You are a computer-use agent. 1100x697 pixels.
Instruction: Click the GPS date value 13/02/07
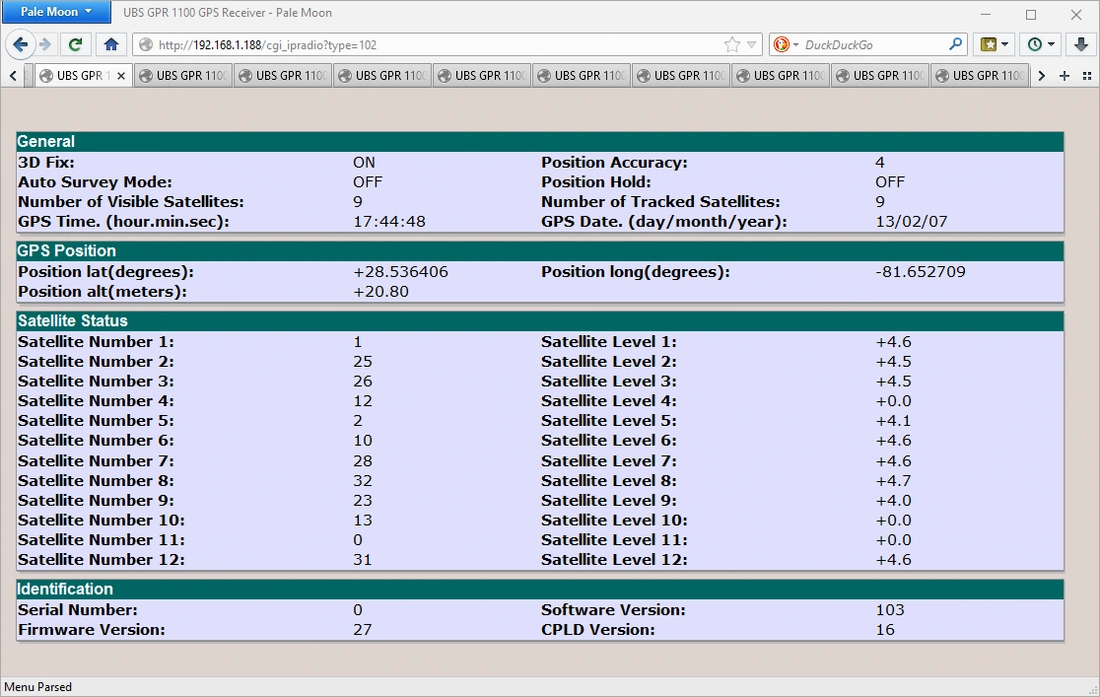[x=911, y=222]
